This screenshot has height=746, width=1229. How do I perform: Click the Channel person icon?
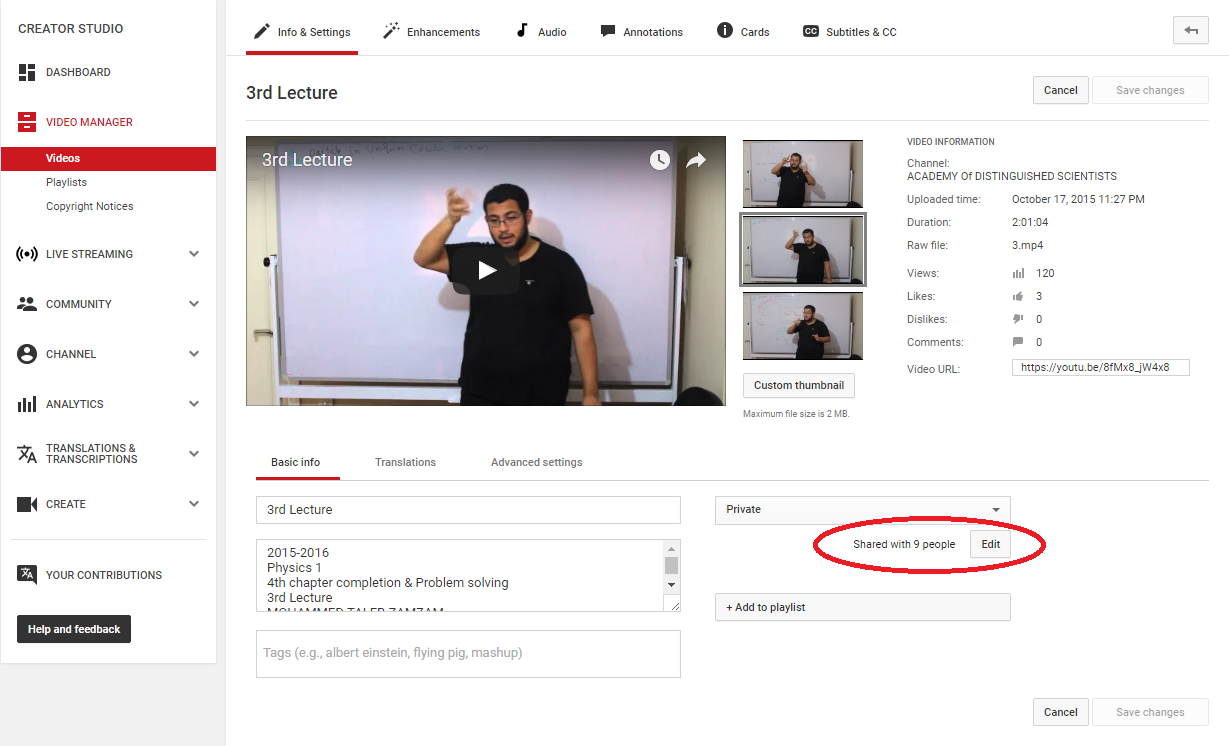point(27,354)
